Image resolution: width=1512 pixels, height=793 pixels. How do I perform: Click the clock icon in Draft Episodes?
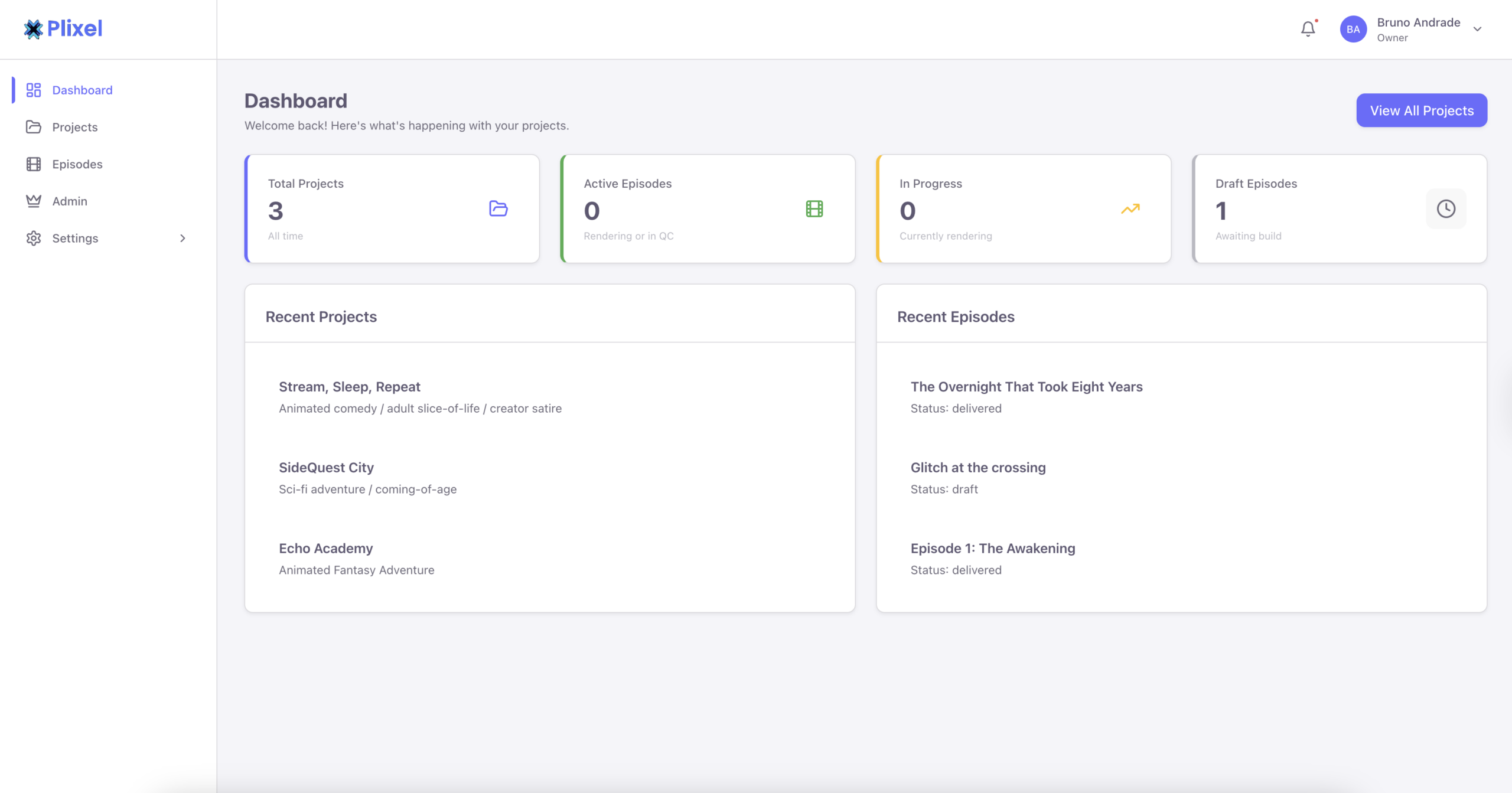tap(1445, 208)
